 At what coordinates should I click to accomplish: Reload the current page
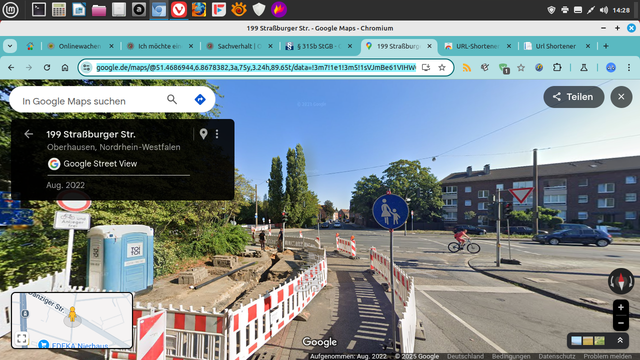pos(47,67)
